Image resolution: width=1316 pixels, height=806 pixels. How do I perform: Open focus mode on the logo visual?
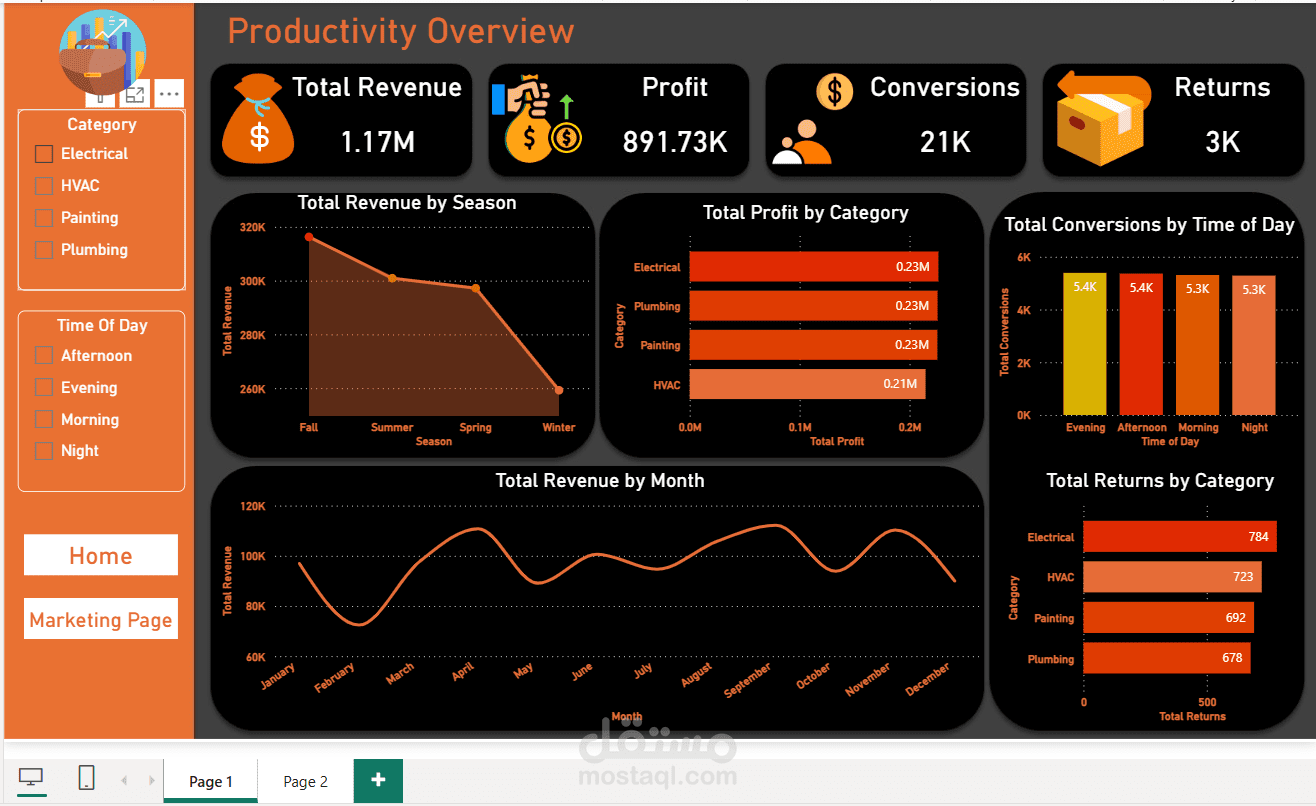pyautogui.click(x=135, y=94)
